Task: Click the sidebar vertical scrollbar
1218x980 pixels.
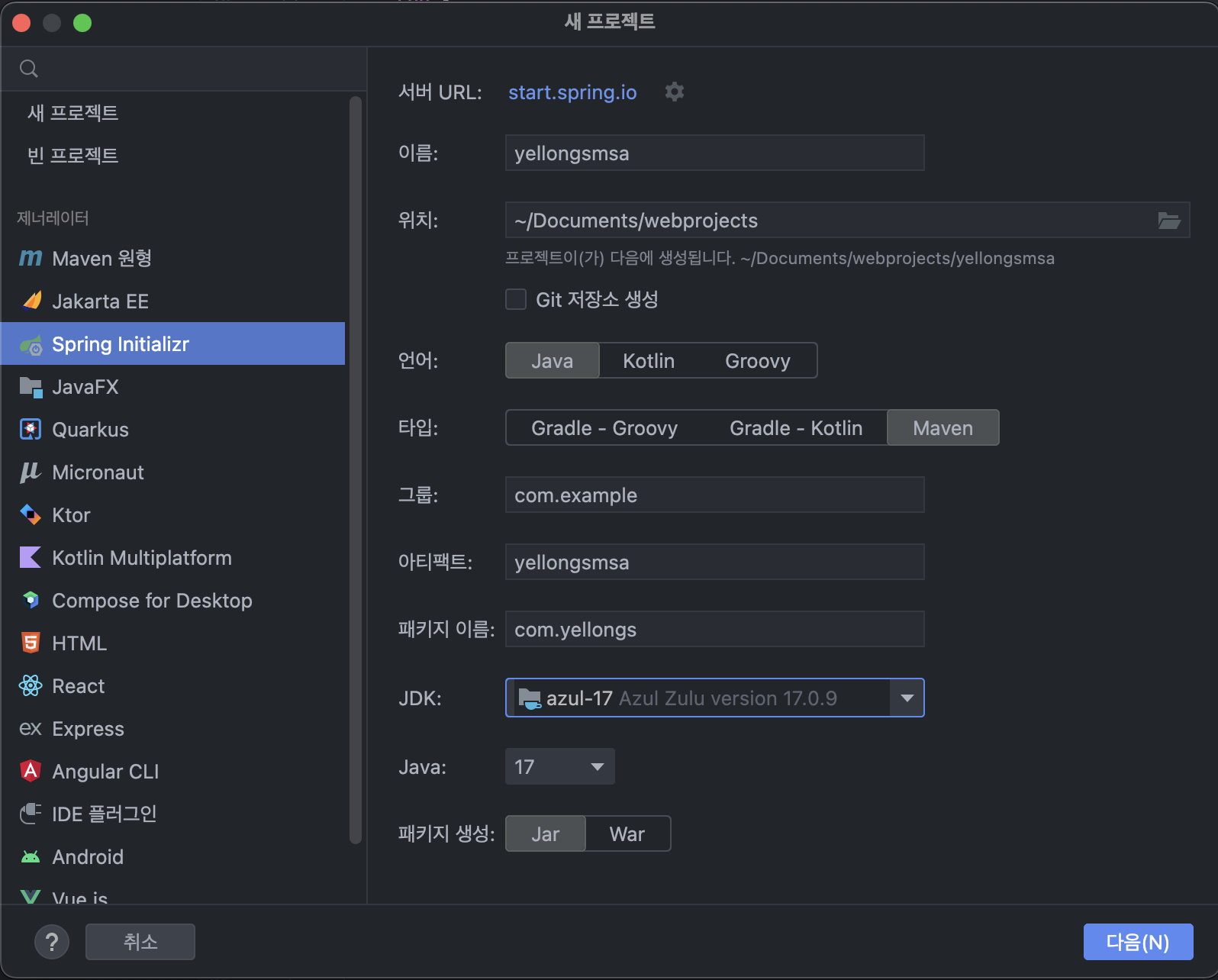Action: 355,469
